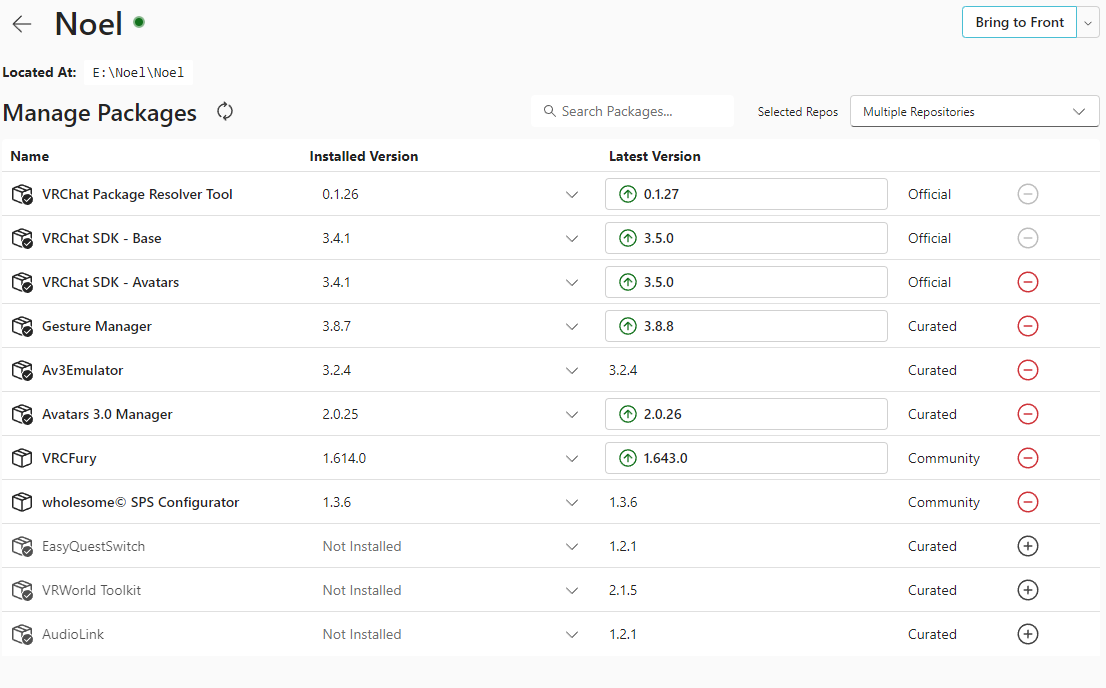The height and width of the screenshot is (688, 1106).
Task: Open version dropdown for Gesture Manager
Action: (x=572, y=327)
